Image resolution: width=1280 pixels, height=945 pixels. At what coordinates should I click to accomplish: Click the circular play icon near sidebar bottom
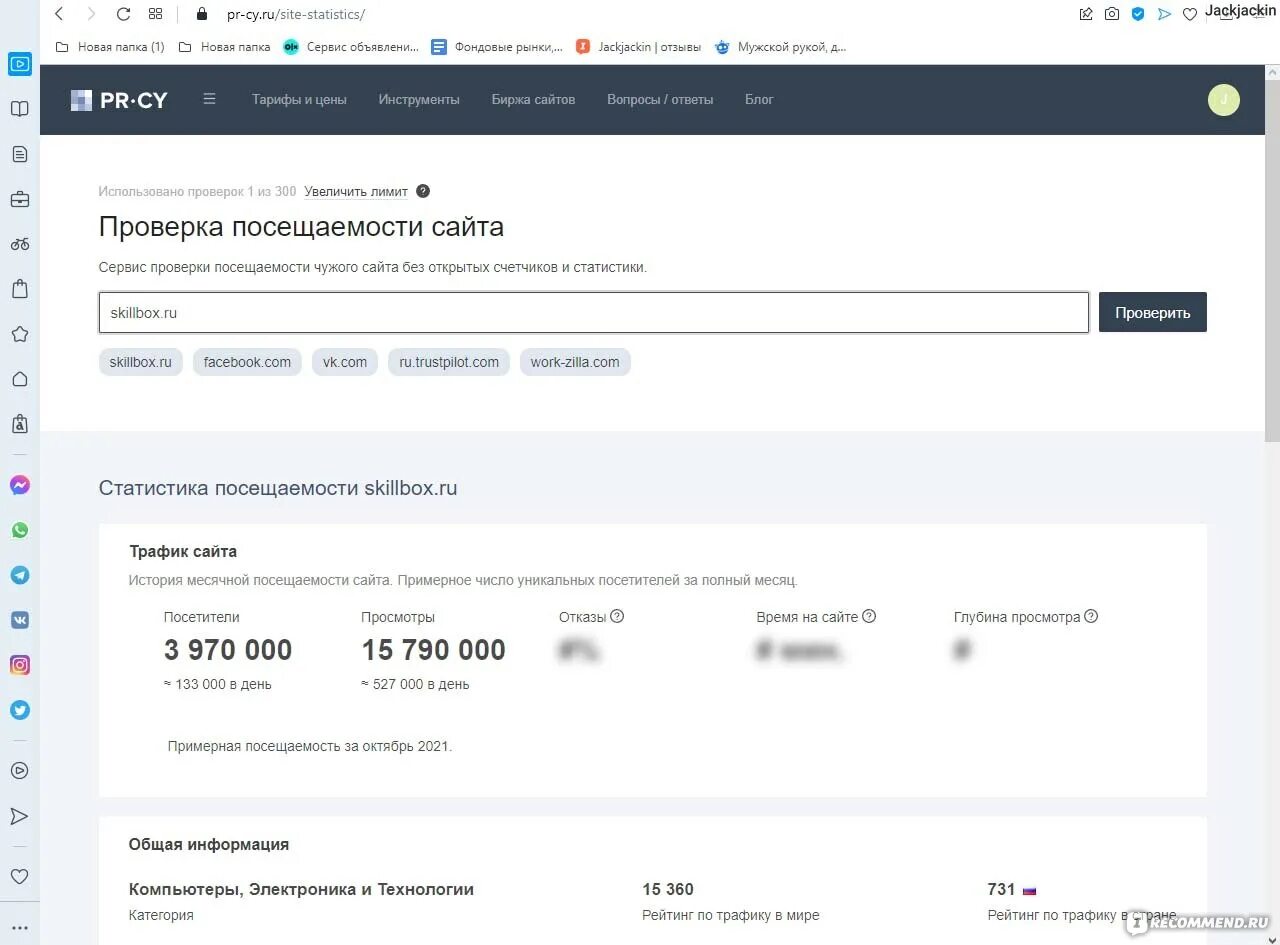[19, 771]
